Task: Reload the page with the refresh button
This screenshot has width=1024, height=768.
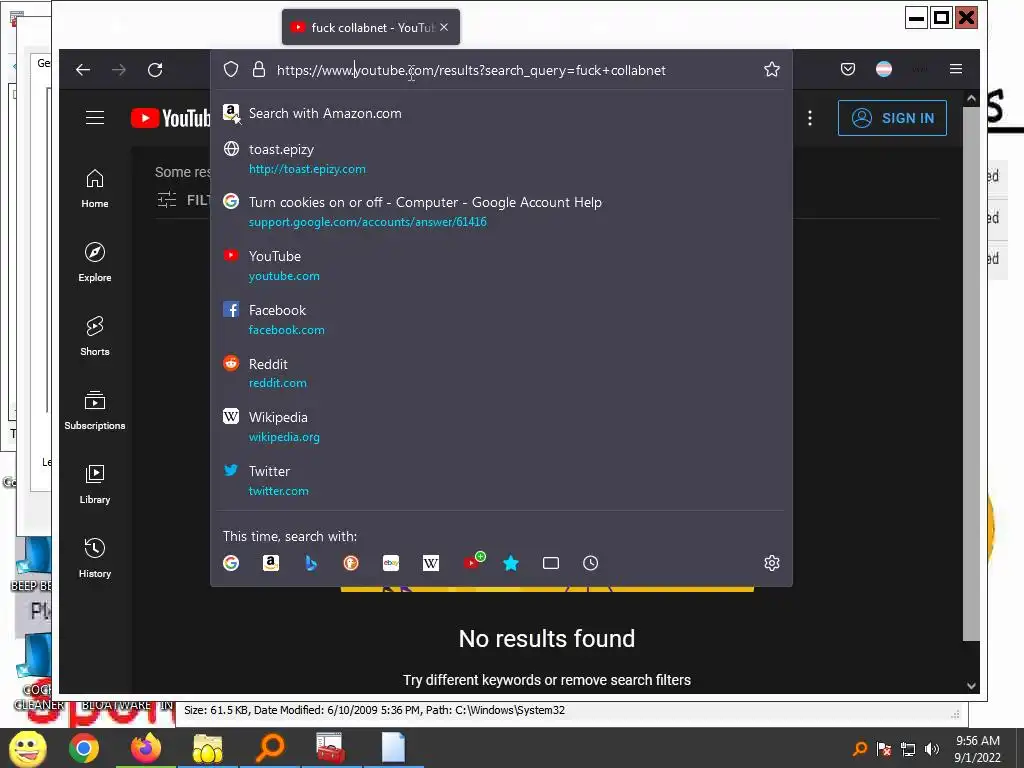Action: coord(155,70)
